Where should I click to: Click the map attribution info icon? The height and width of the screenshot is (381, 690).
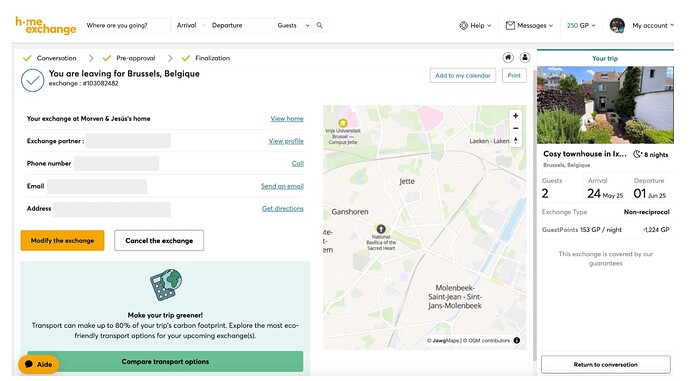coord(517,341)
